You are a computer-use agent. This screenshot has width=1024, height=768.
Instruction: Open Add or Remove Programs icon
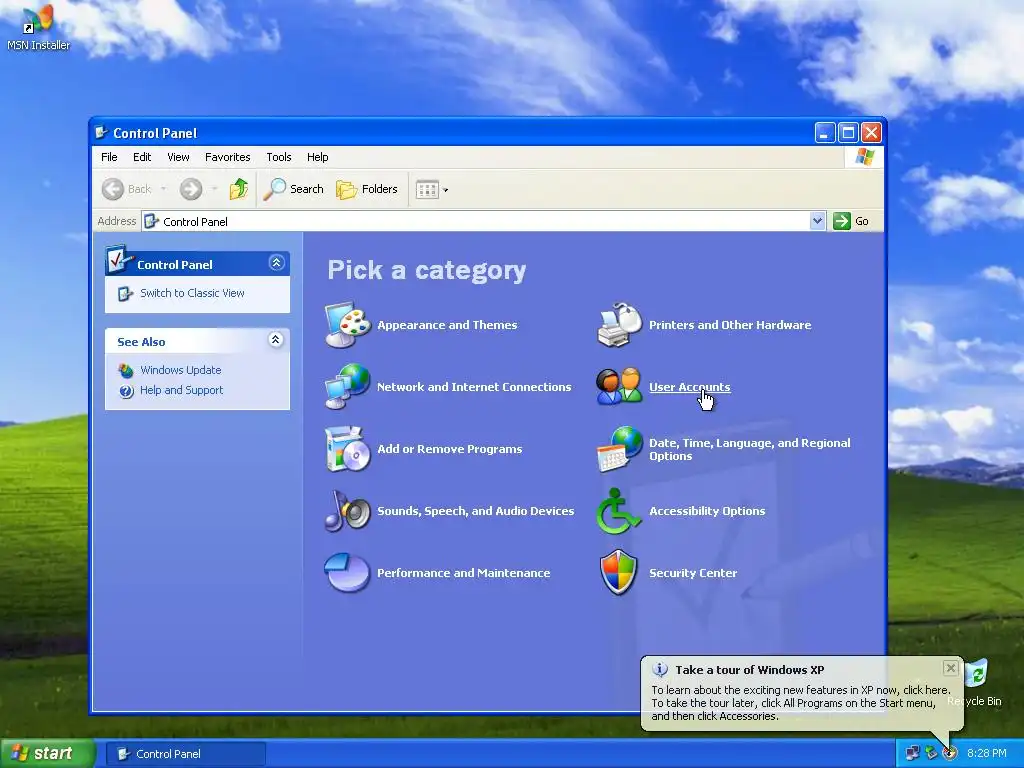[347, 449]
